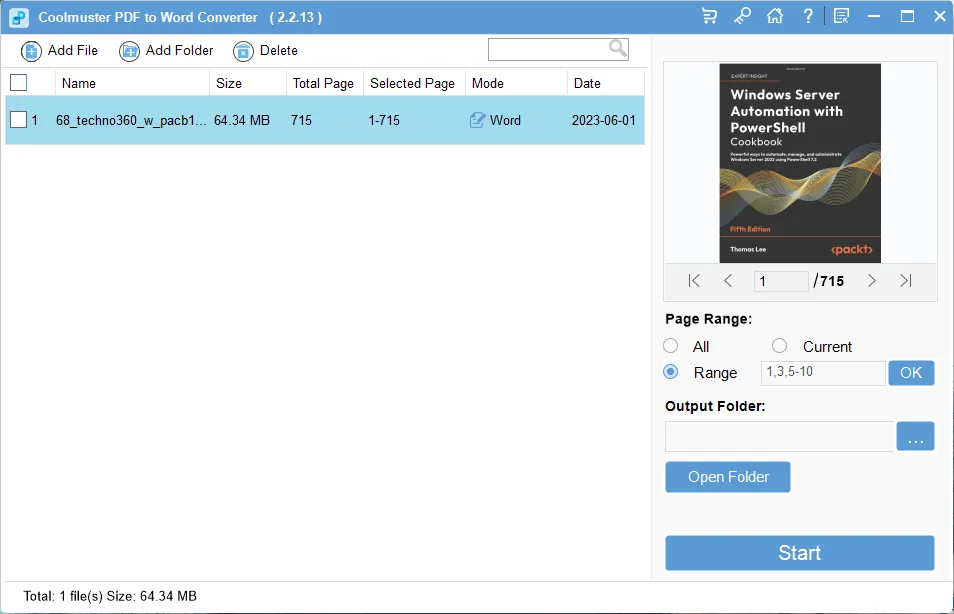Select the Current page radio button
Viewport: 954px width, 614px height.
click(779, 346)
